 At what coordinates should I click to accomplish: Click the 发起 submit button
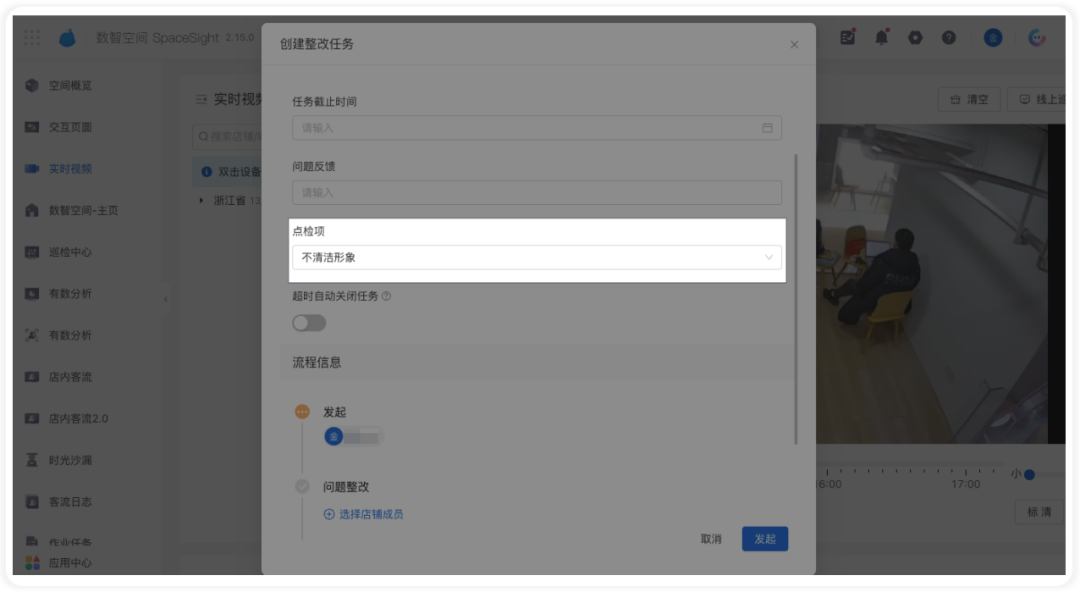click(765, 539)
